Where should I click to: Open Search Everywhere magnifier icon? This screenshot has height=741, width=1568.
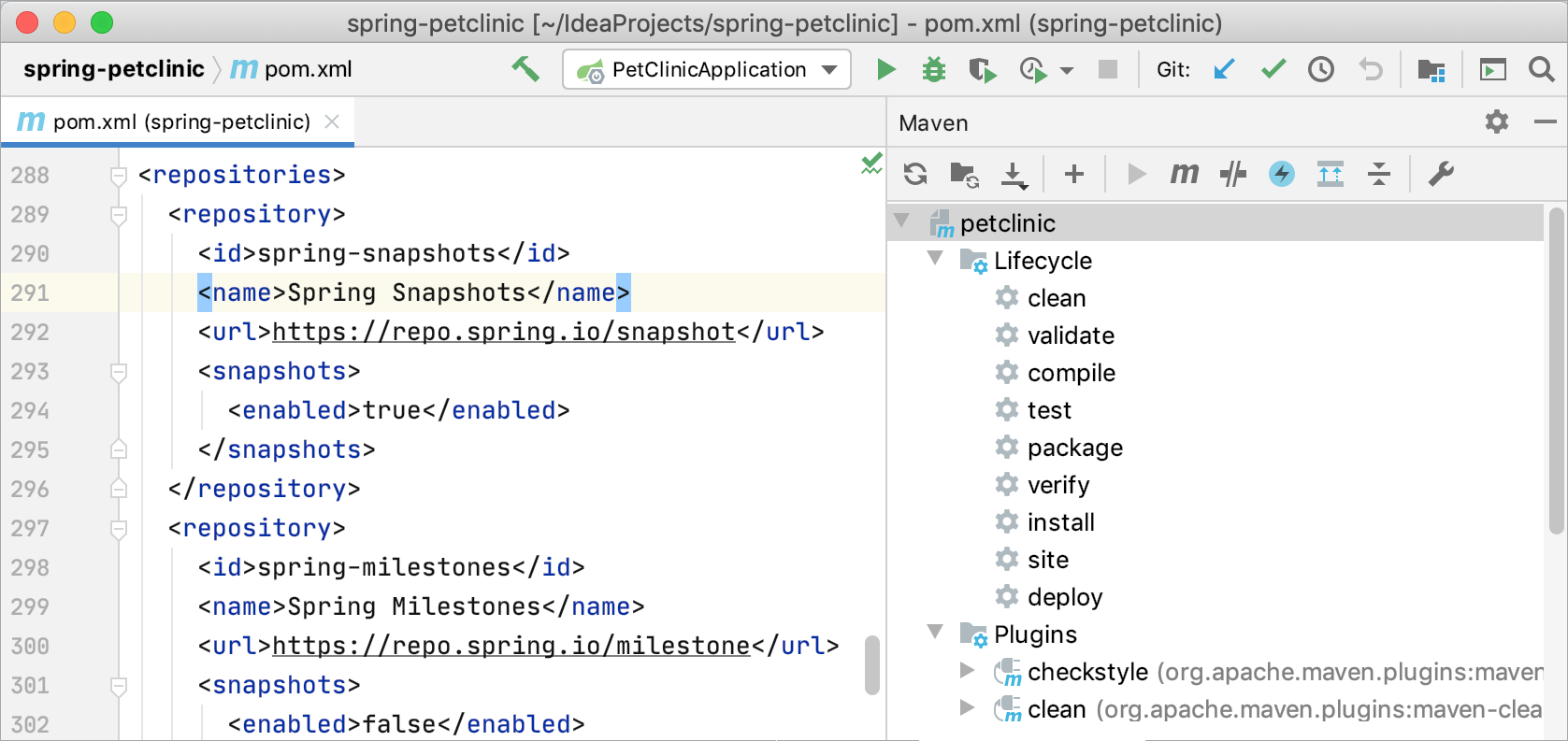1541,69
